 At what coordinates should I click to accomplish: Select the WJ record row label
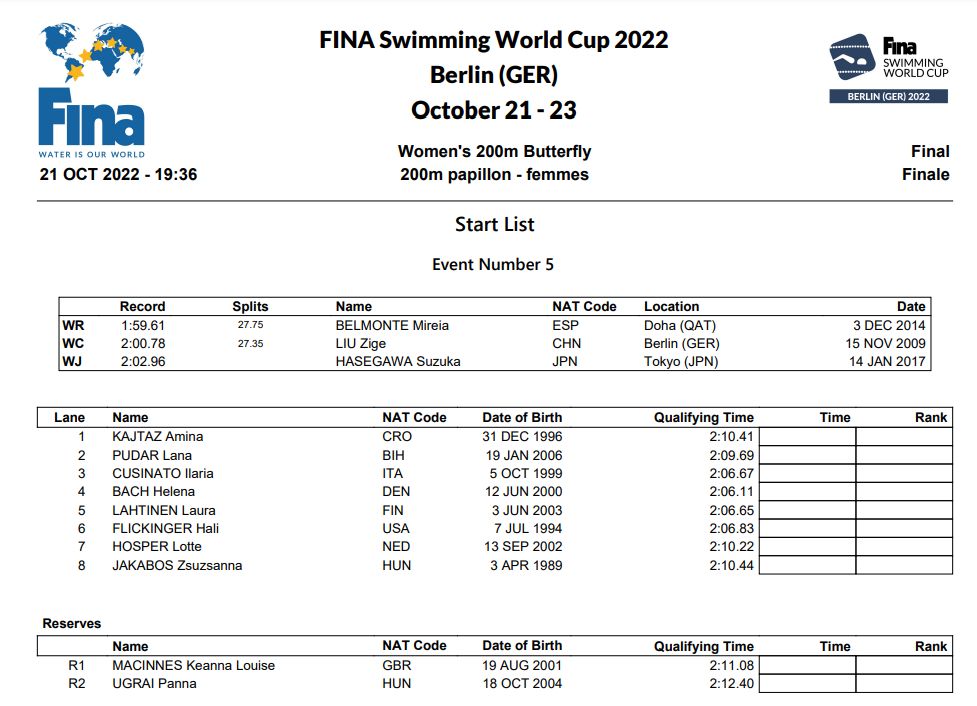(x=71, y=361)
